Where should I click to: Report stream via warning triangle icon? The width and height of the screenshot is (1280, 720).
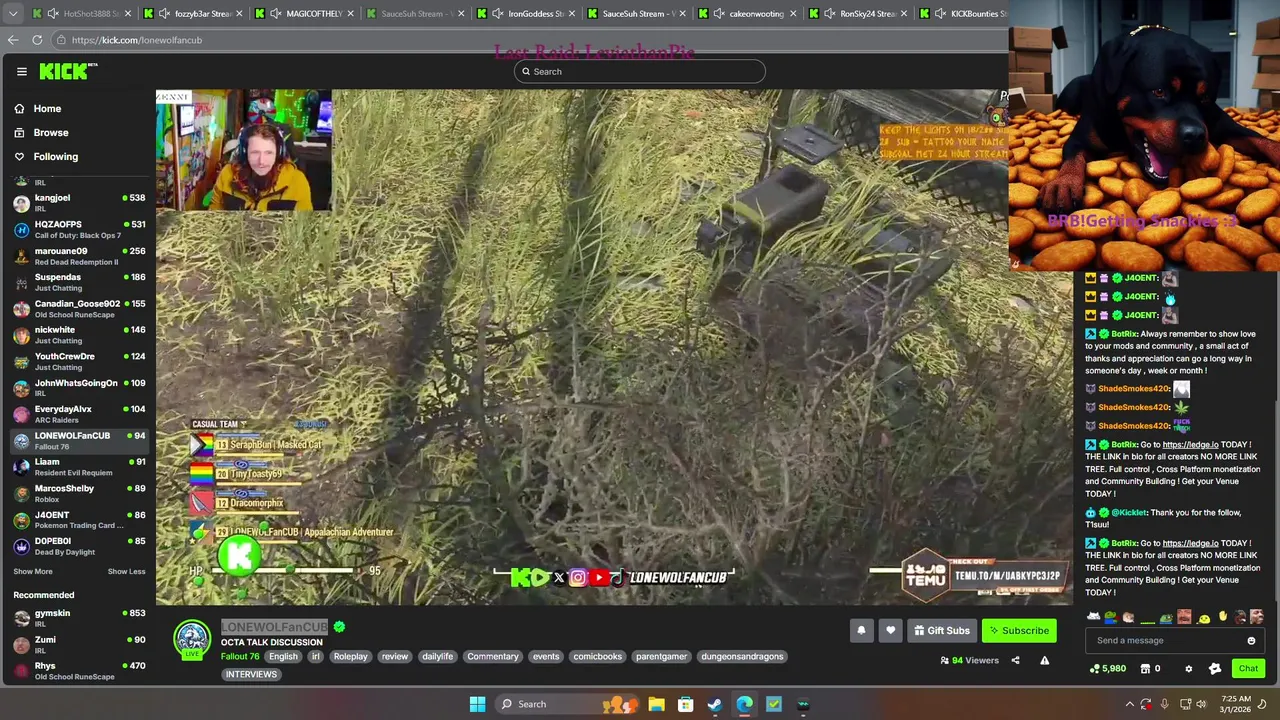pyautogui.click(x=1044, y=660)
